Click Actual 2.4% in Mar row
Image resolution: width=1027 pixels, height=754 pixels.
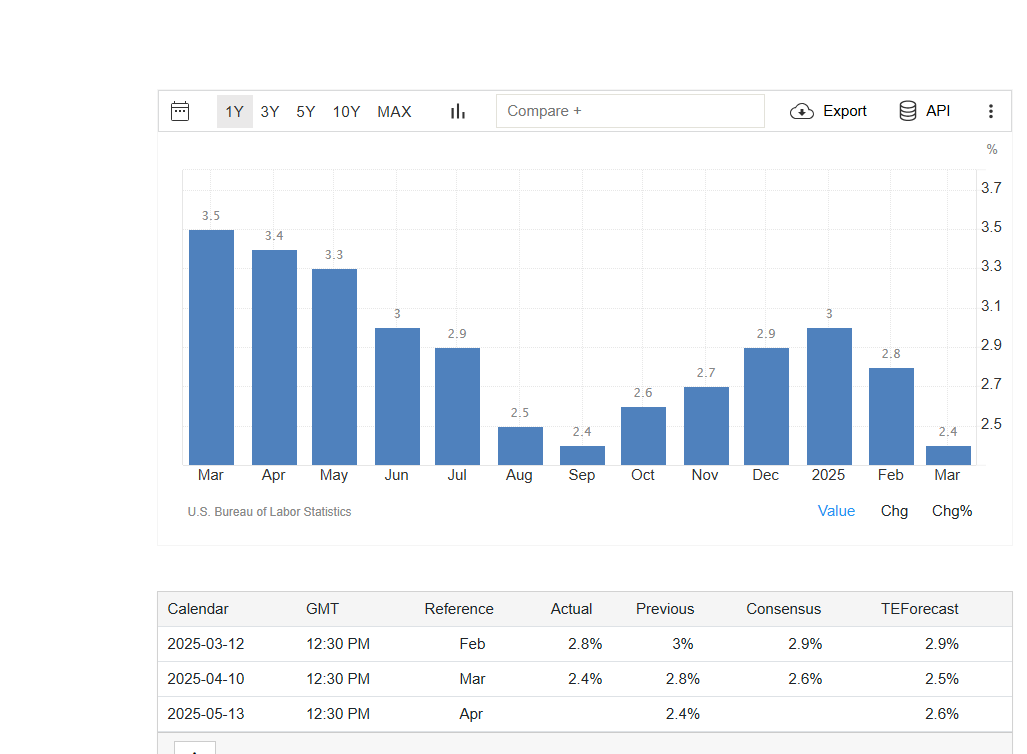click(585, 679)
